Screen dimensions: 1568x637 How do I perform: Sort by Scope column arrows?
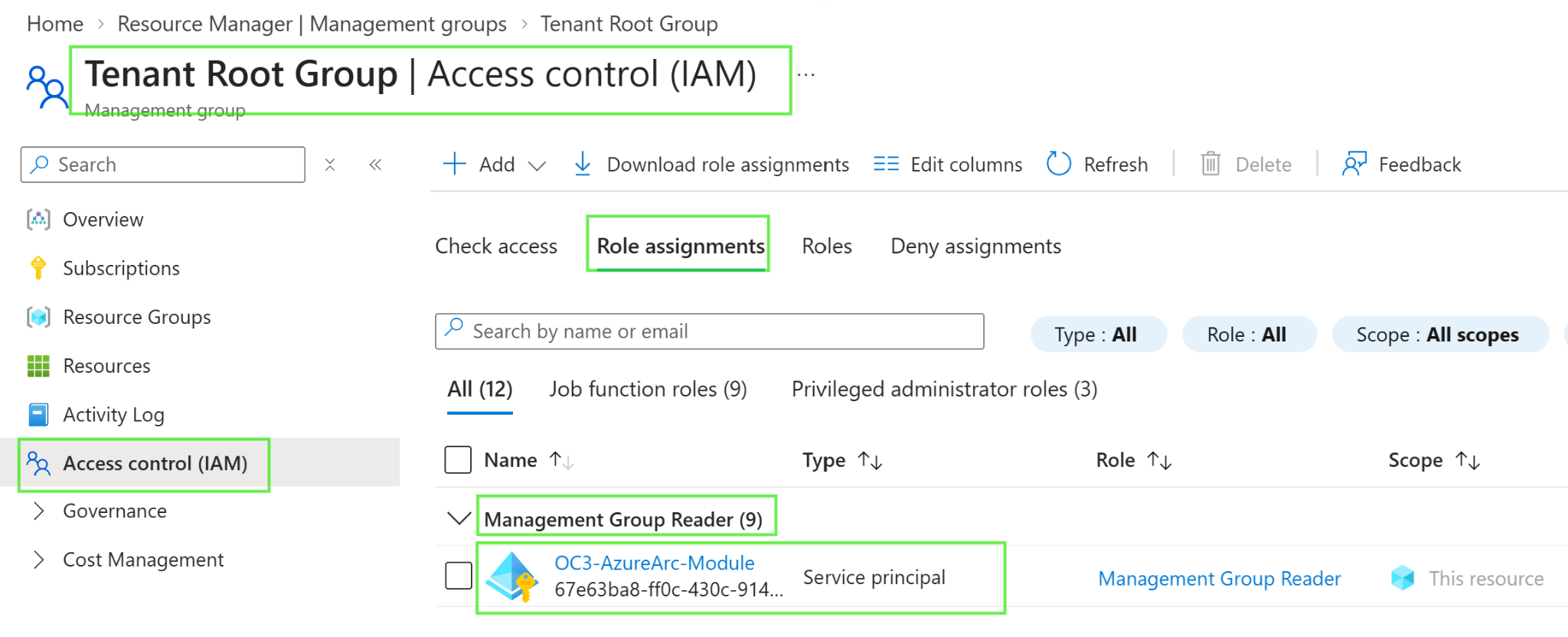pyautogui.click(x=1468, y=460)
